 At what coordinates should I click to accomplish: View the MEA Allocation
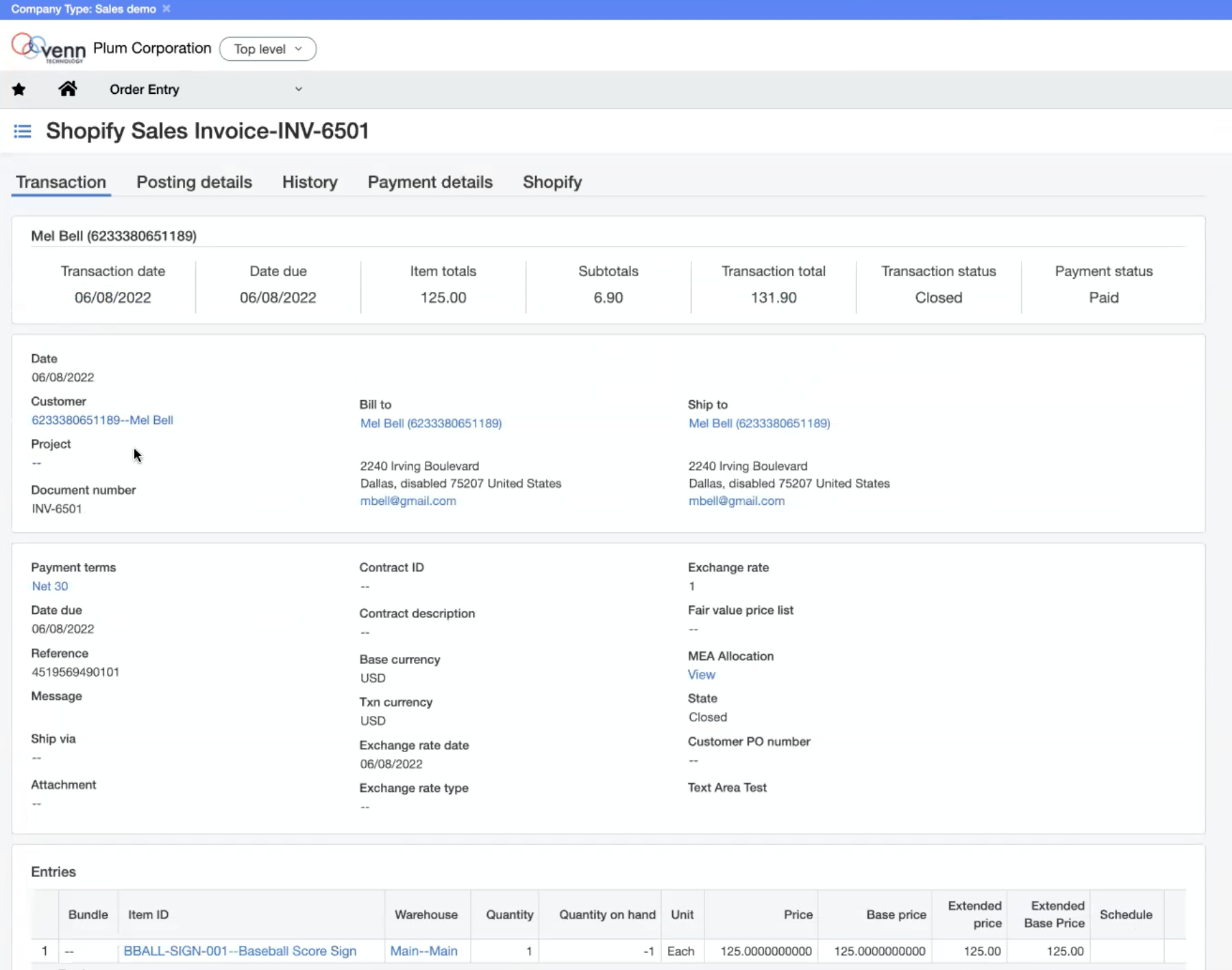(702, 675)
